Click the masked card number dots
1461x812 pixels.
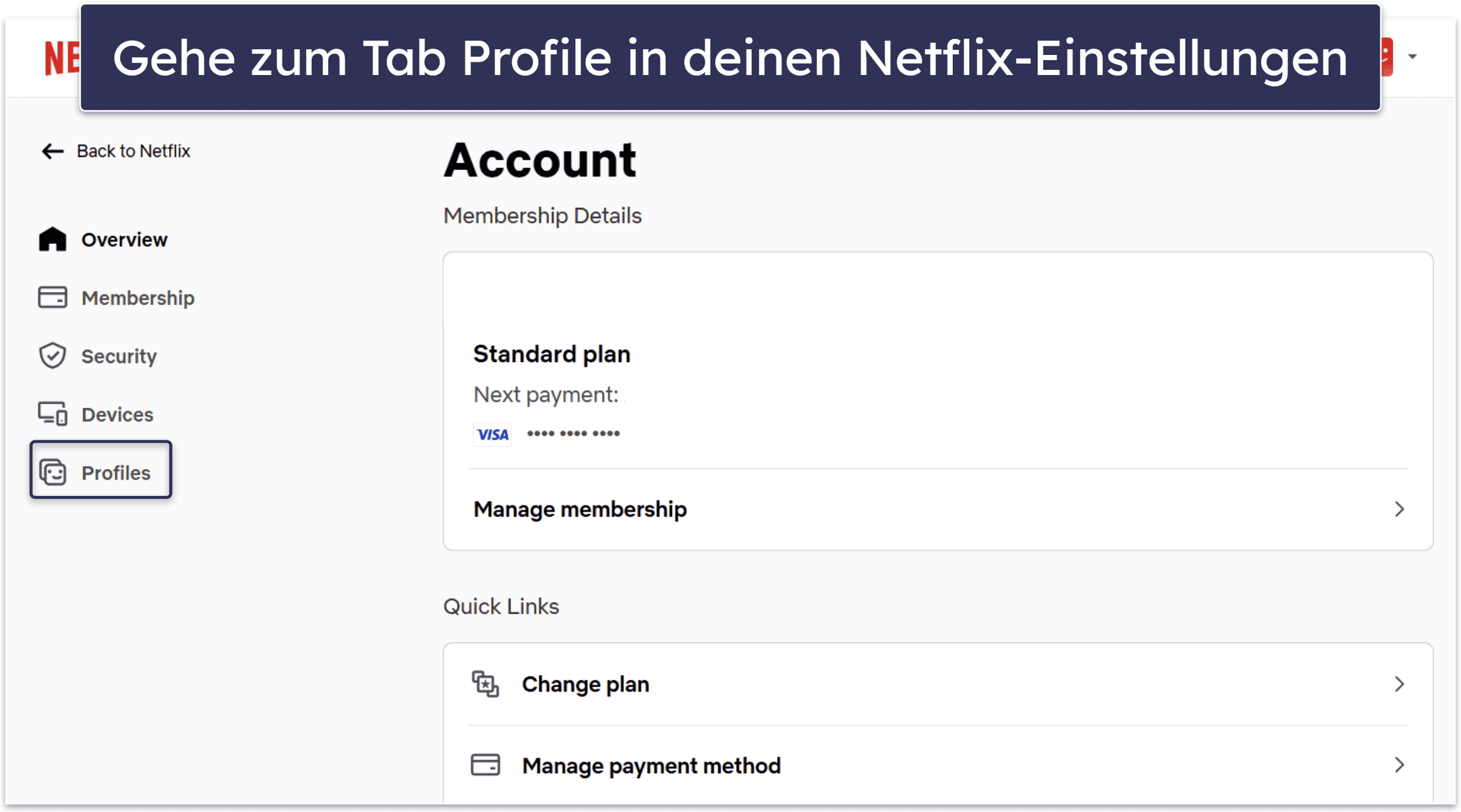[x=574, y=433]
